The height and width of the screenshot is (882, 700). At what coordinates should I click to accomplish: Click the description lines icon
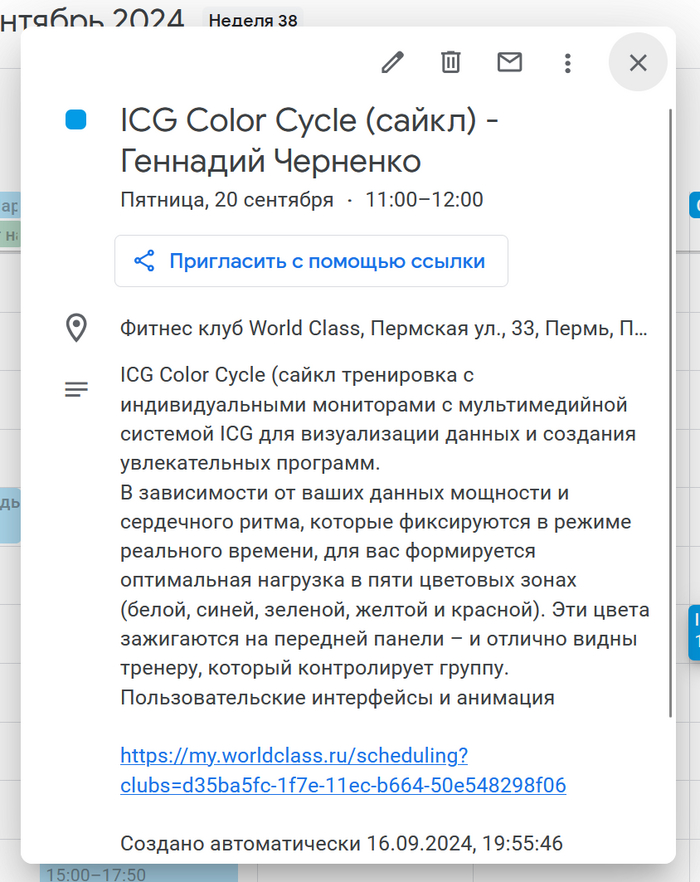77,389
